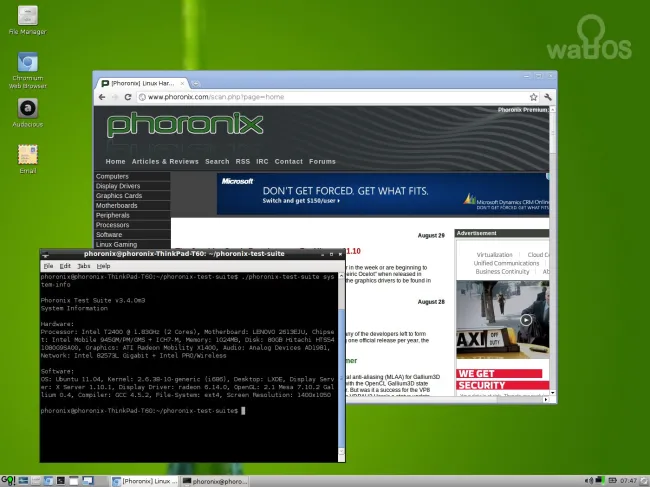Viewport: 650px width, 487px height.
Task: Play the taxi advertisement video
Action: pos(526,320)
